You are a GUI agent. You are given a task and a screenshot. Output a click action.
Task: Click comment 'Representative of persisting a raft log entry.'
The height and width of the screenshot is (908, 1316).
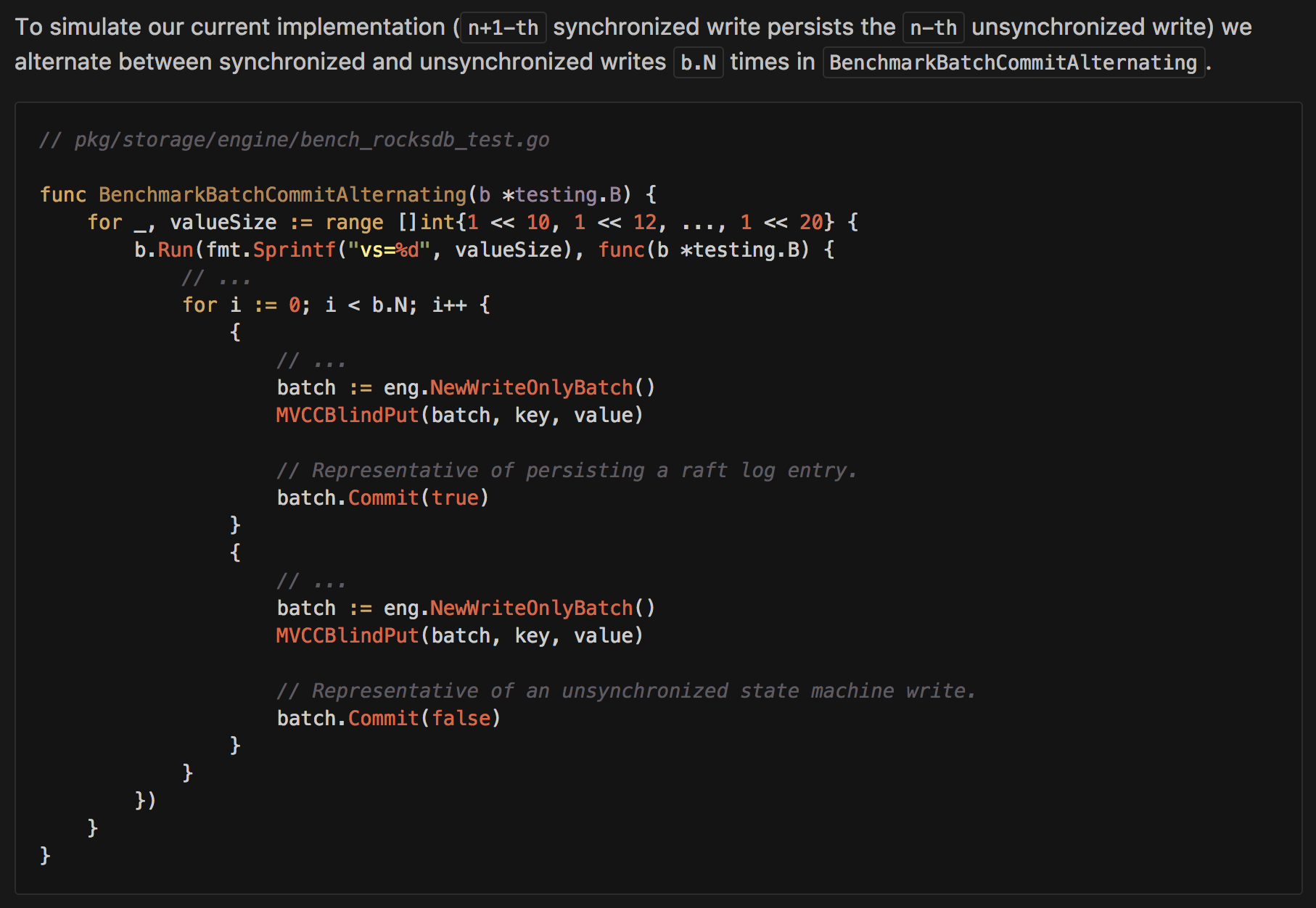(x=567, y=470)
